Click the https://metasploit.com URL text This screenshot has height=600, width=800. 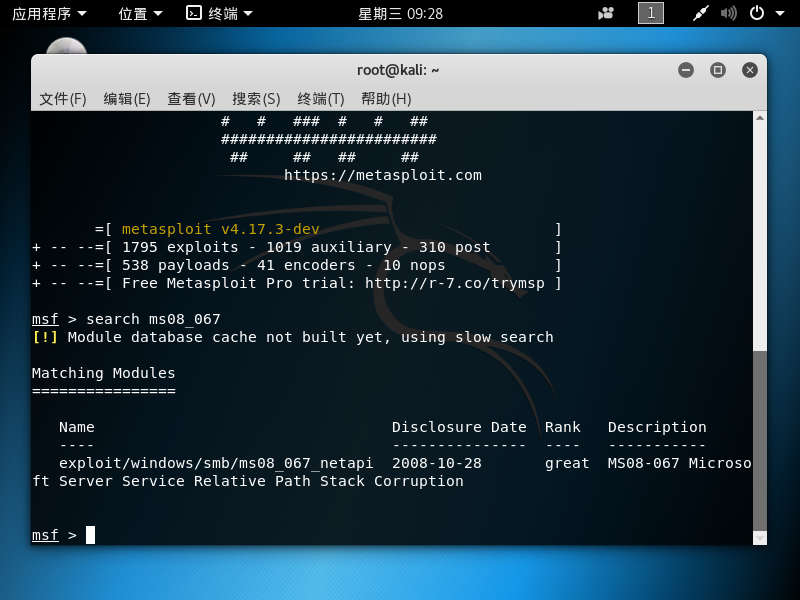click(383, 176)
